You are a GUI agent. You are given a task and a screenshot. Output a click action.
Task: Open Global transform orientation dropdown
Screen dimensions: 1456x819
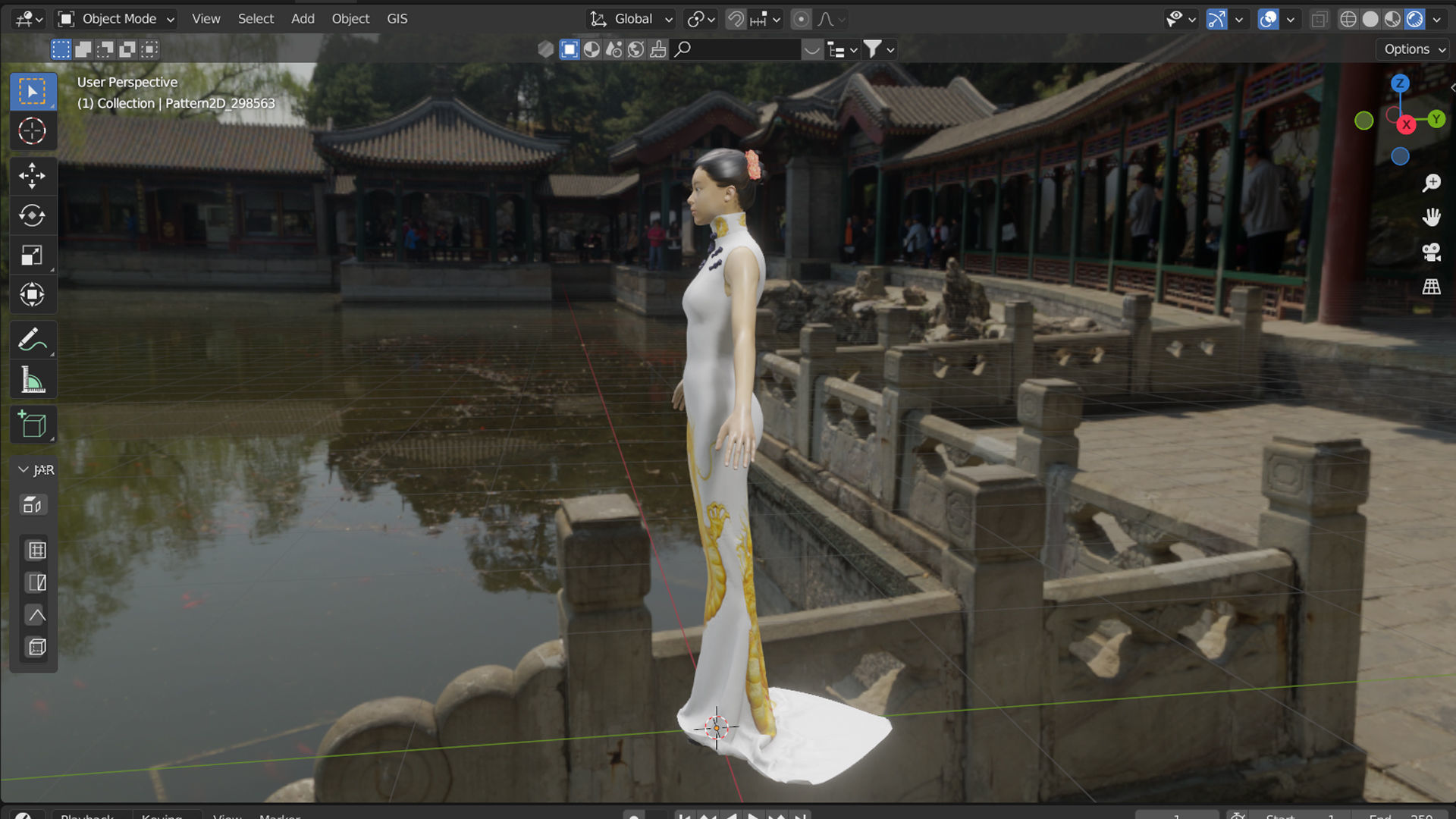click(x=631, y=19)
